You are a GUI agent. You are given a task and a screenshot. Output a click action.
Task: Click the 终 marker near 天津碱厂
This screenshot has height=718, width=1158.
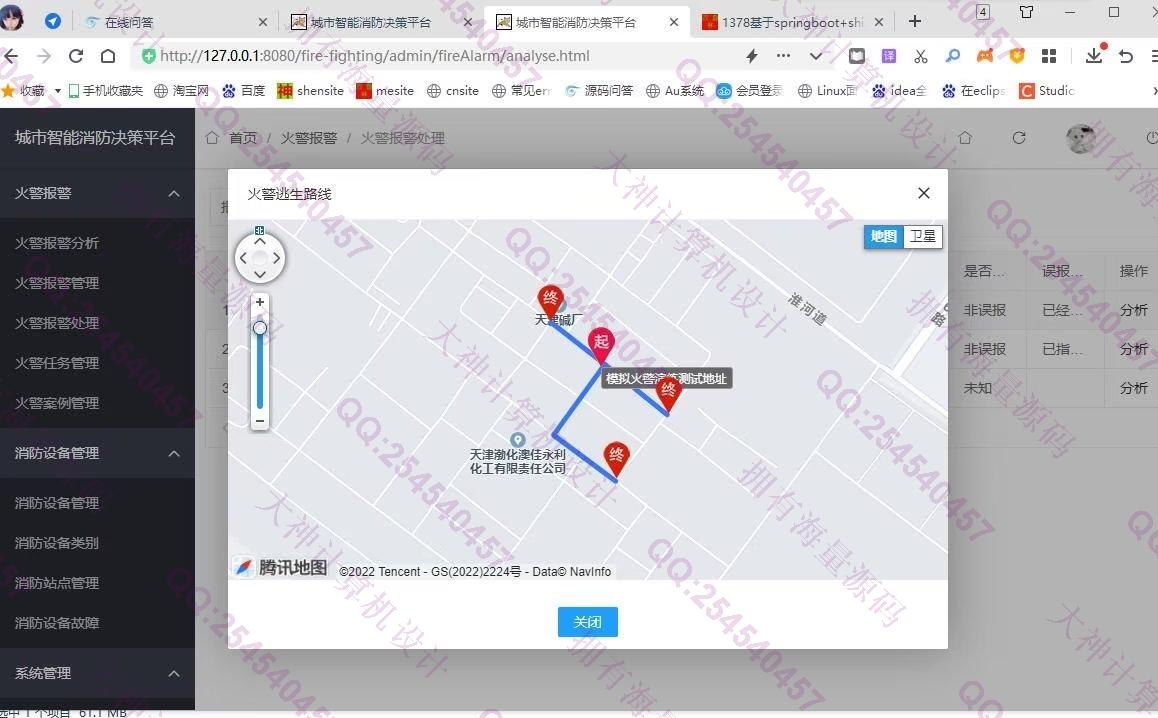pyautogui.click(x=550, y=301)
